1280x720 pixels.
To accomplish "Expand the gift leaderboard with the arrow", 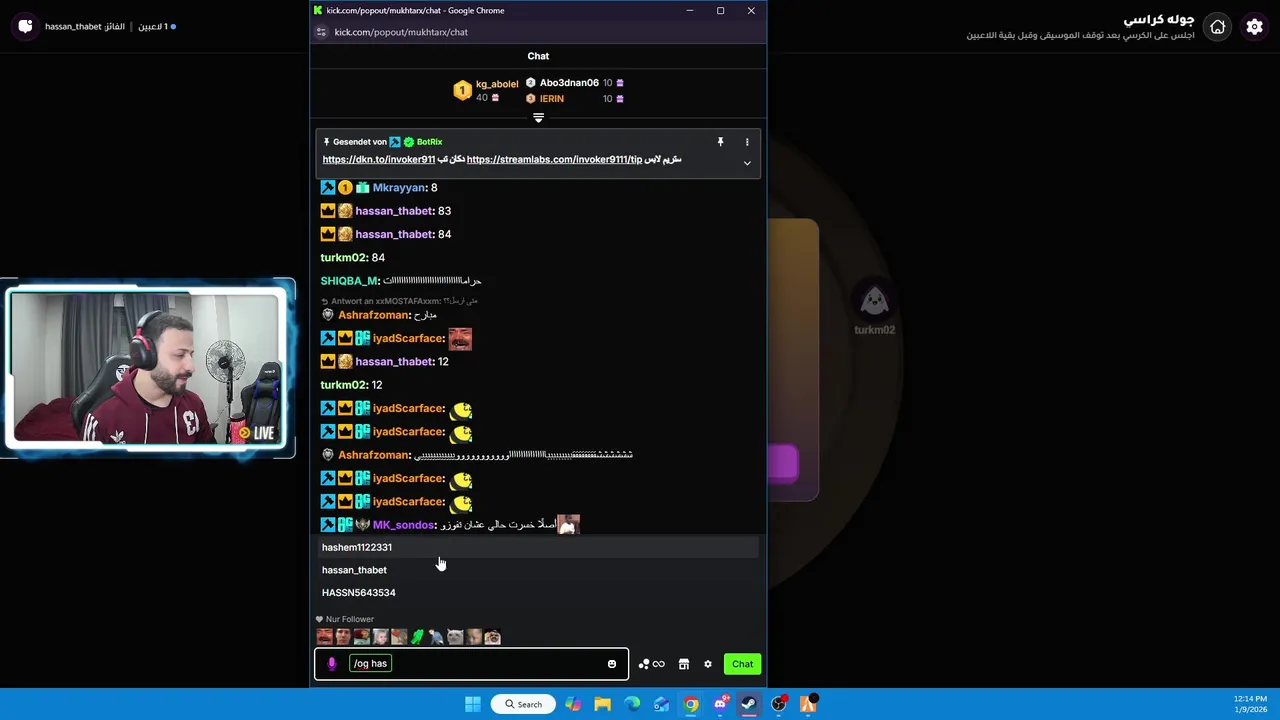I will point(538,118).
